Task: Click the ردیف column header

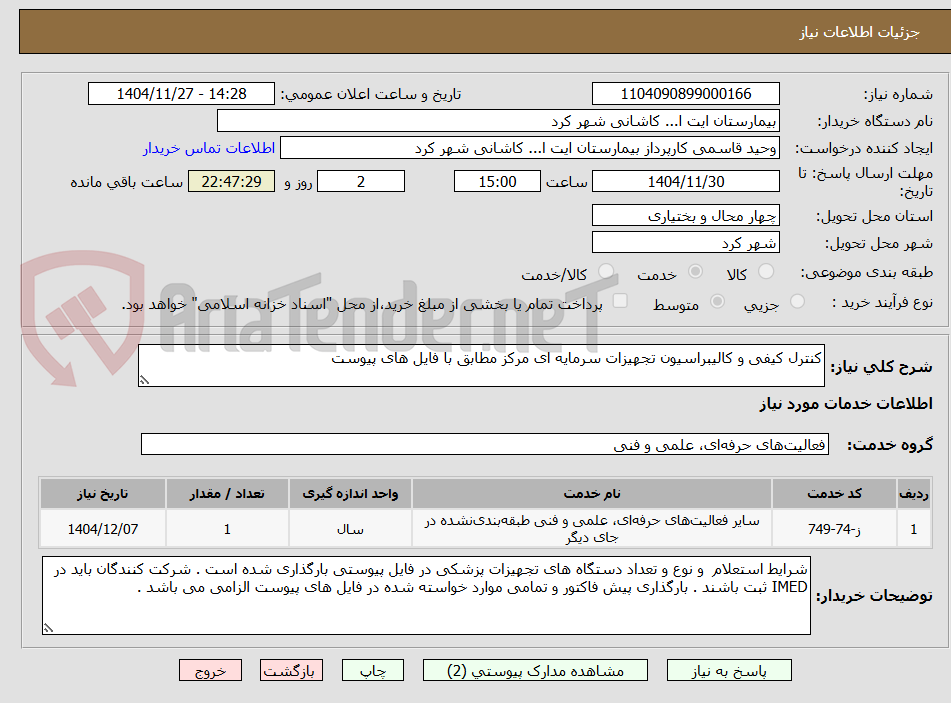Action: pos(913,494)
